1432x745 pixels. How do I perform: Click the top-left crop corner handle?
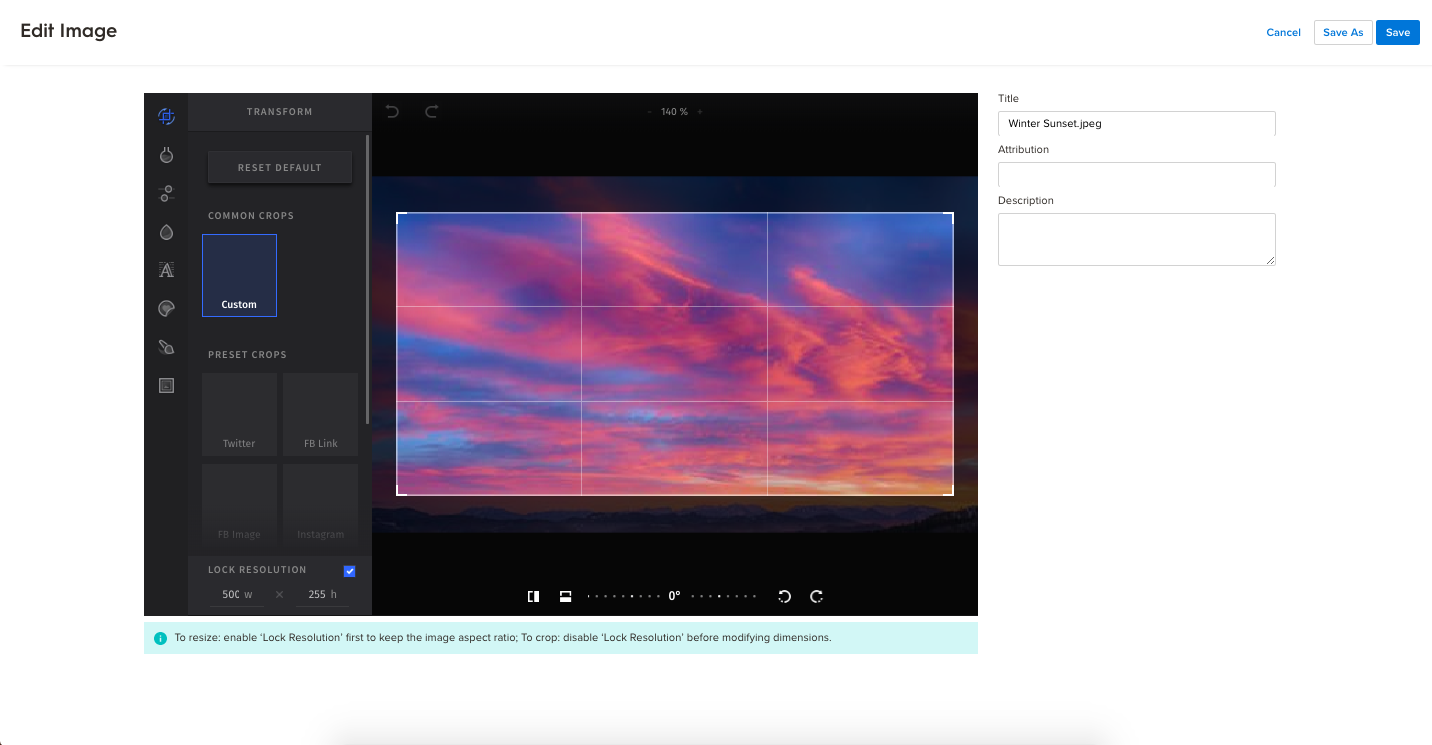point(399,215)
